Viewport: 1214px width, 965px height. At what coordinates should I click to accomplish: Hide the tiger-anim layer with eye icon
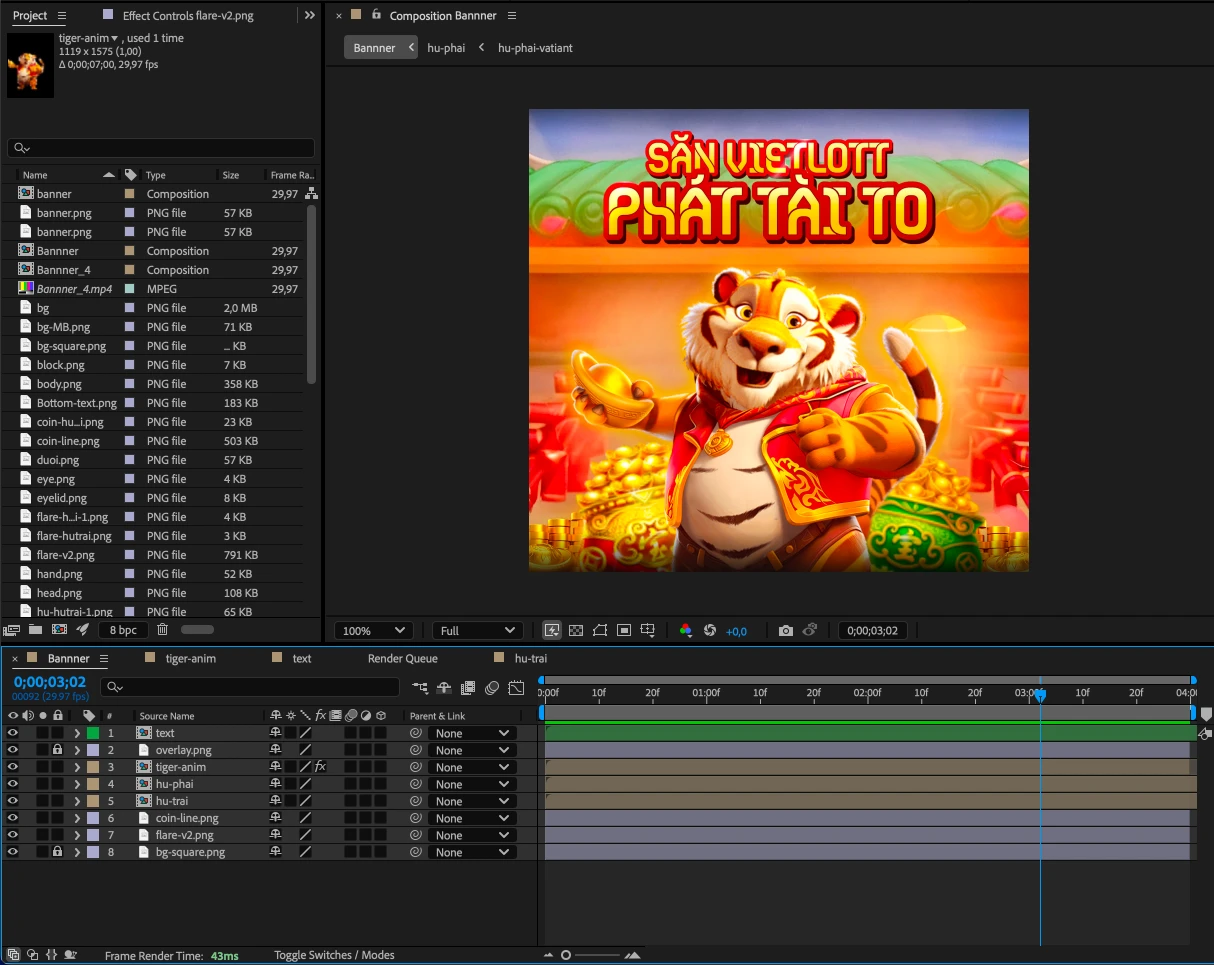pyautogui.click(x=13, y=767)
